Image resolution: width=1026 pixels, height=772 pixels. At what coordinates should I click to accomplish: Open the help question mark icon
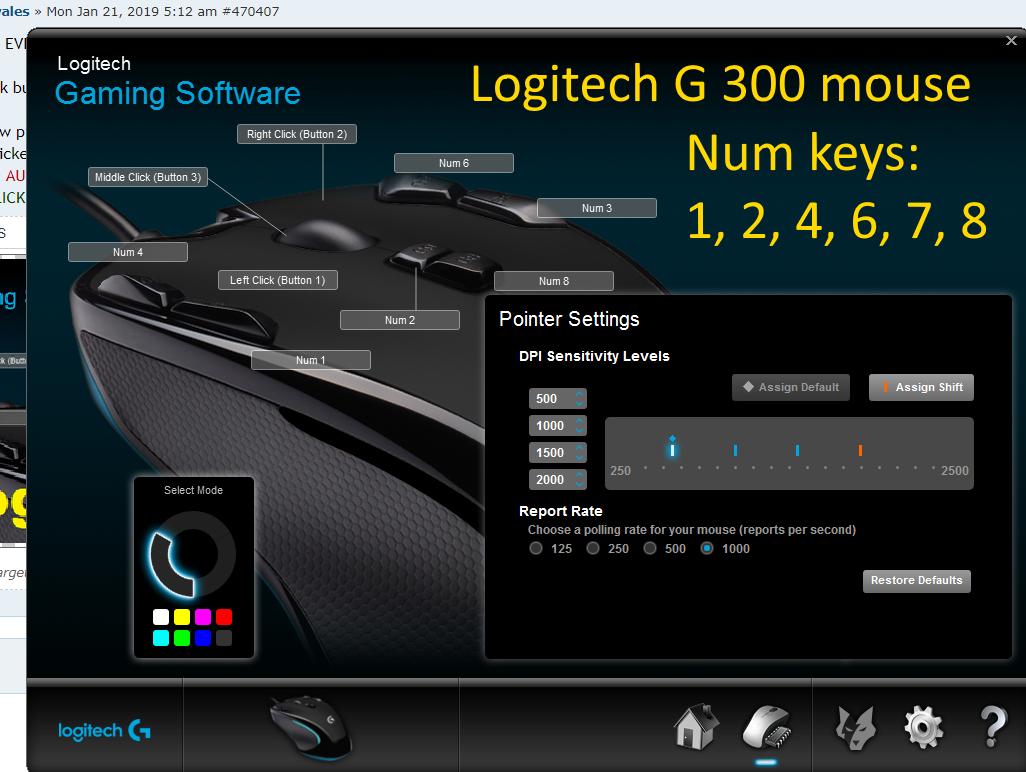[993, 726]
